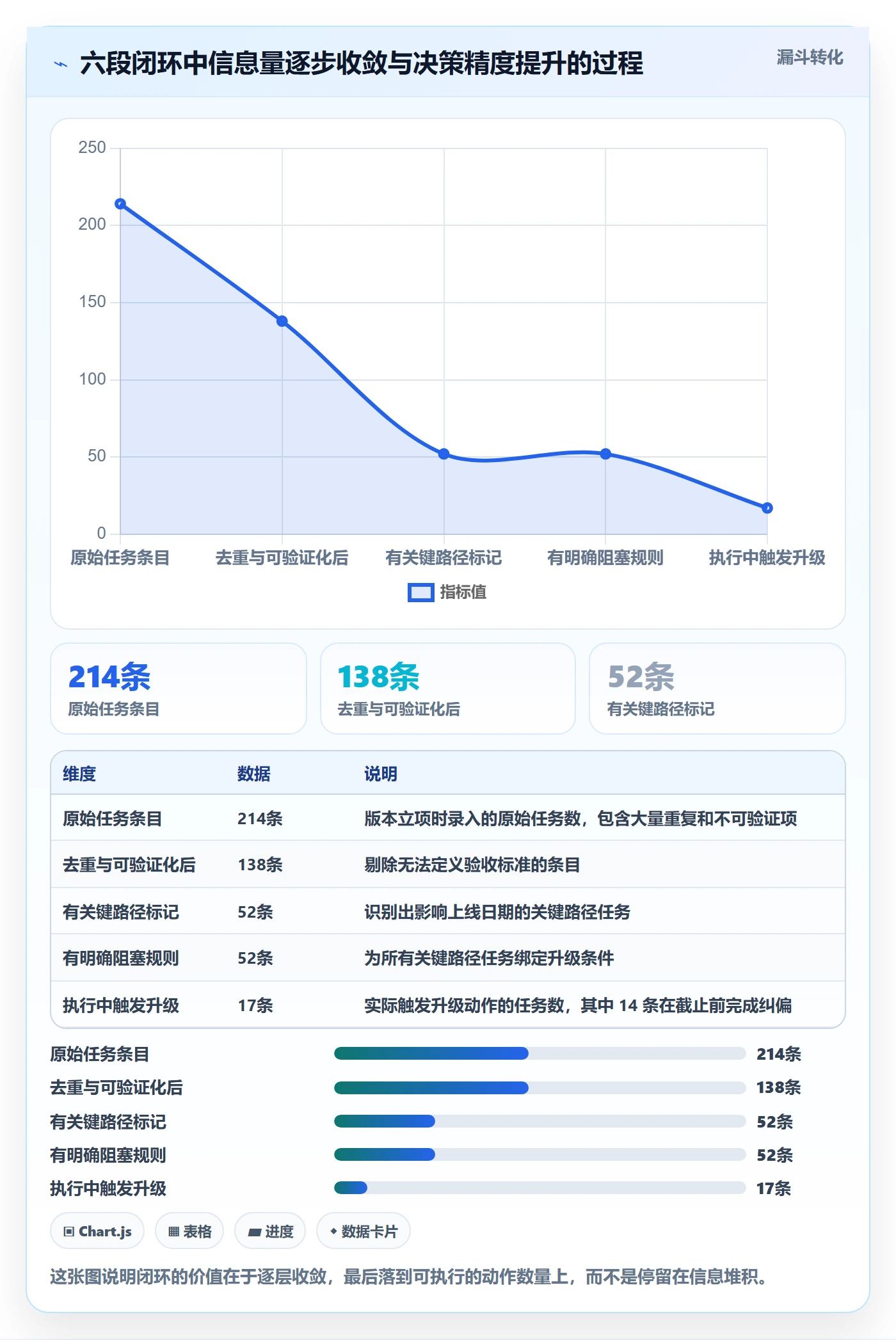Click description 剔除无法定义验收标准的条目
The image size is (896, 1340).
(x=472, y=865)
